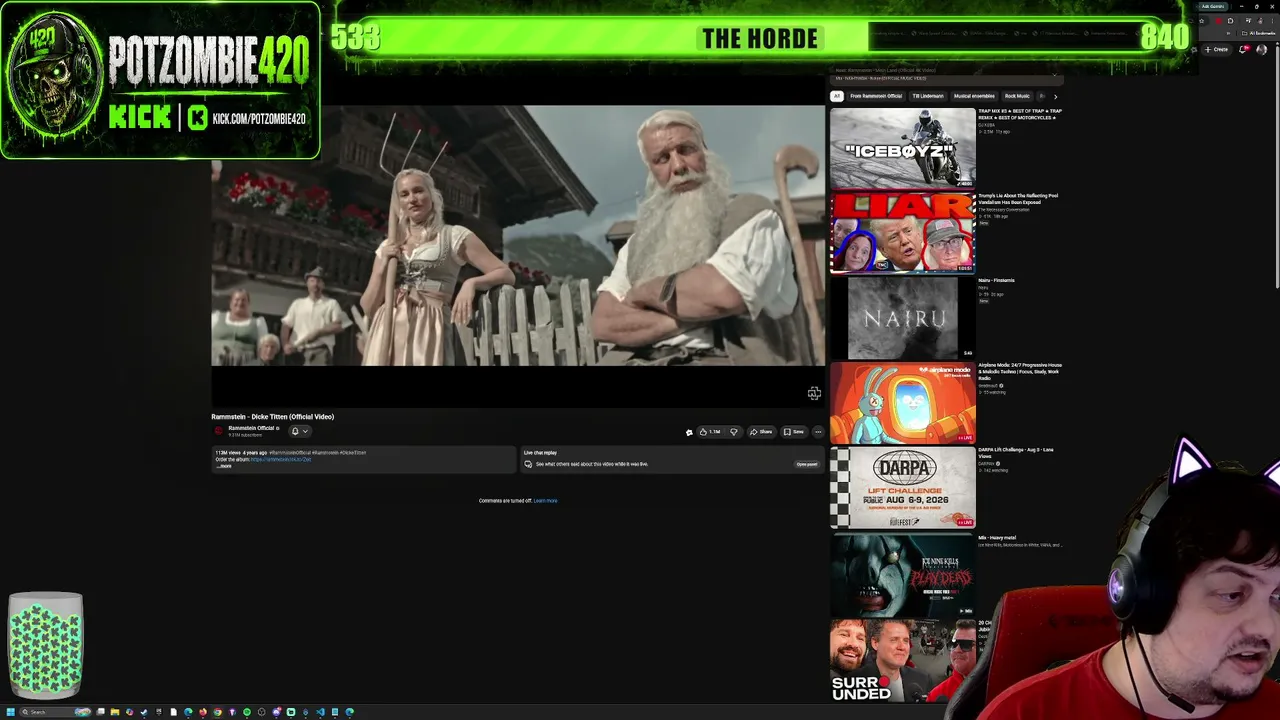Dislike the Rammstein video
Image resolution: width=1280 pixels, height=720 pixels.
[733, 432]
